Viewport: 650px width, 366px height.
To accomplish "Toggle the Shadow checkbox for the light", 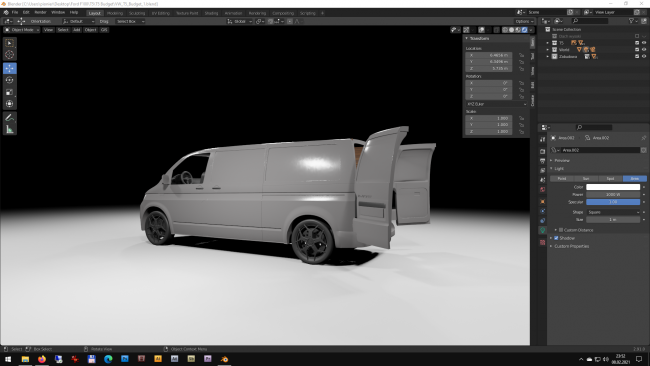I will 556,238.
